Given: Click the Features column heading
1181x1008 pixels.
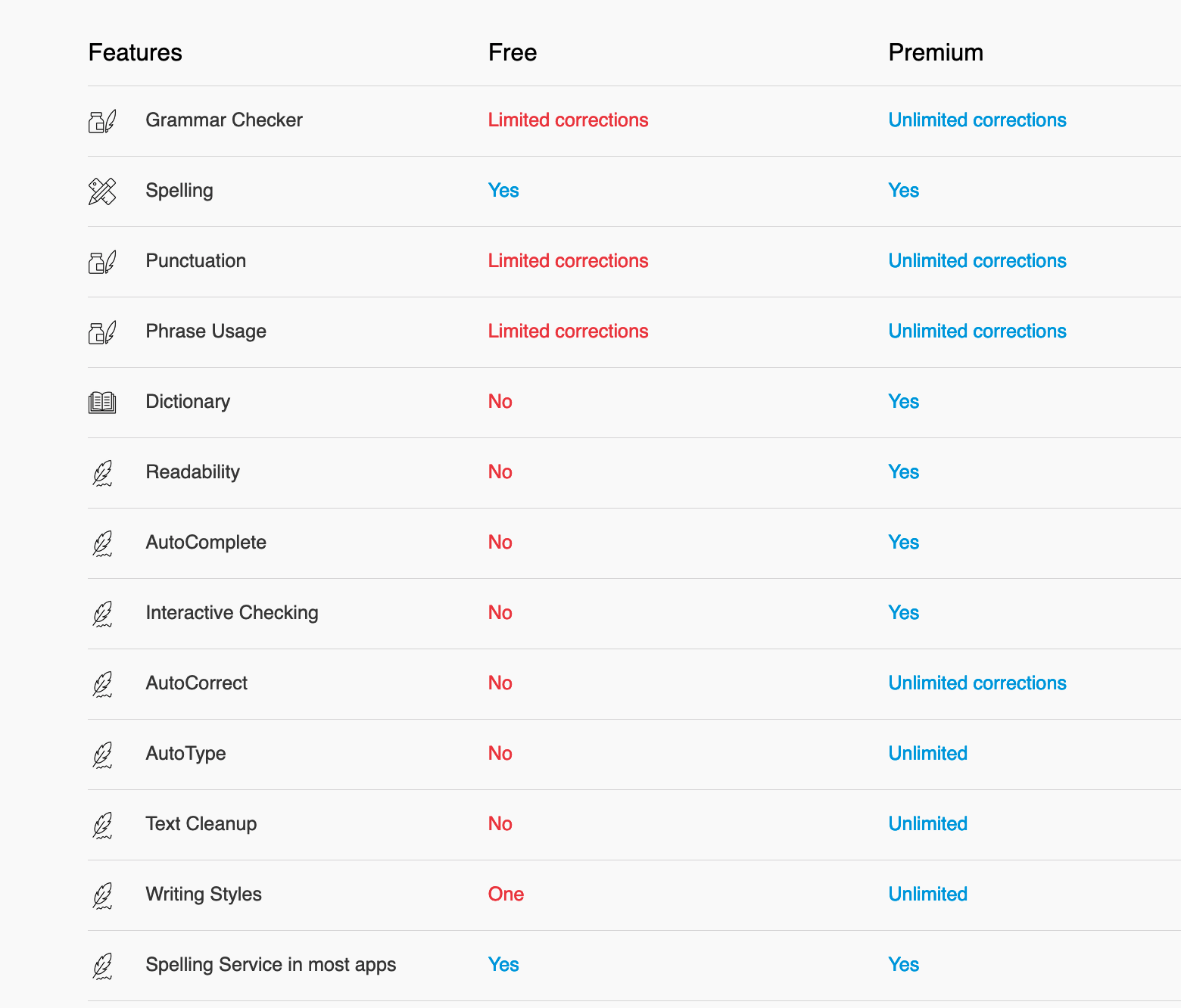Looking at the screenshot, I should pyautogui.click(x=136, y=52).
